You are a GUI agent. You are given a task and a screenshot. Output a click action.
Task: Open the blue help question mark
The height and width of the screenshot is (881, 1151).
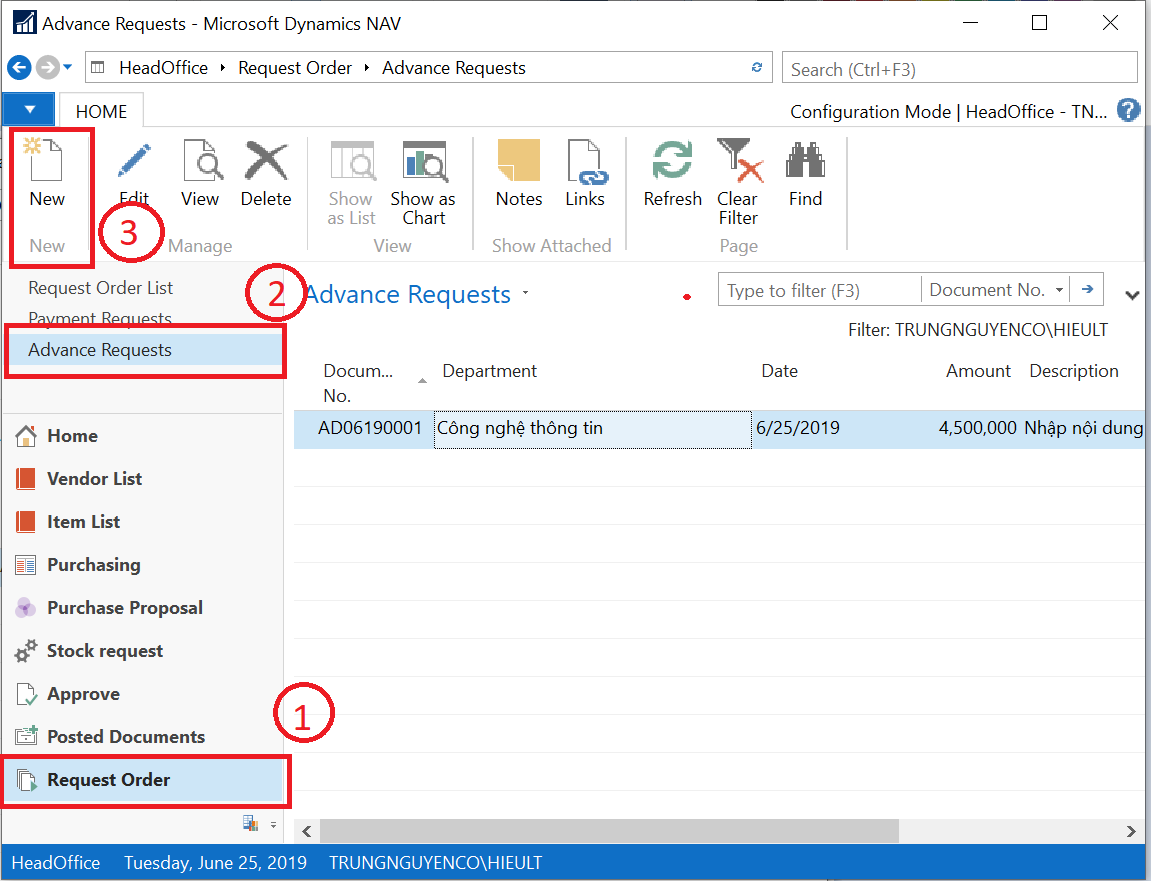pyautogui.click(x=1128, y=111)
